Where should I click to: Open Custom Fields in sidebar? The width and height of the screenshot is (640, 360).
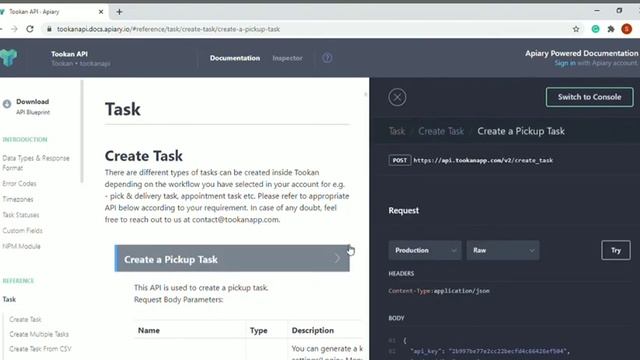(x=22, y=231)
